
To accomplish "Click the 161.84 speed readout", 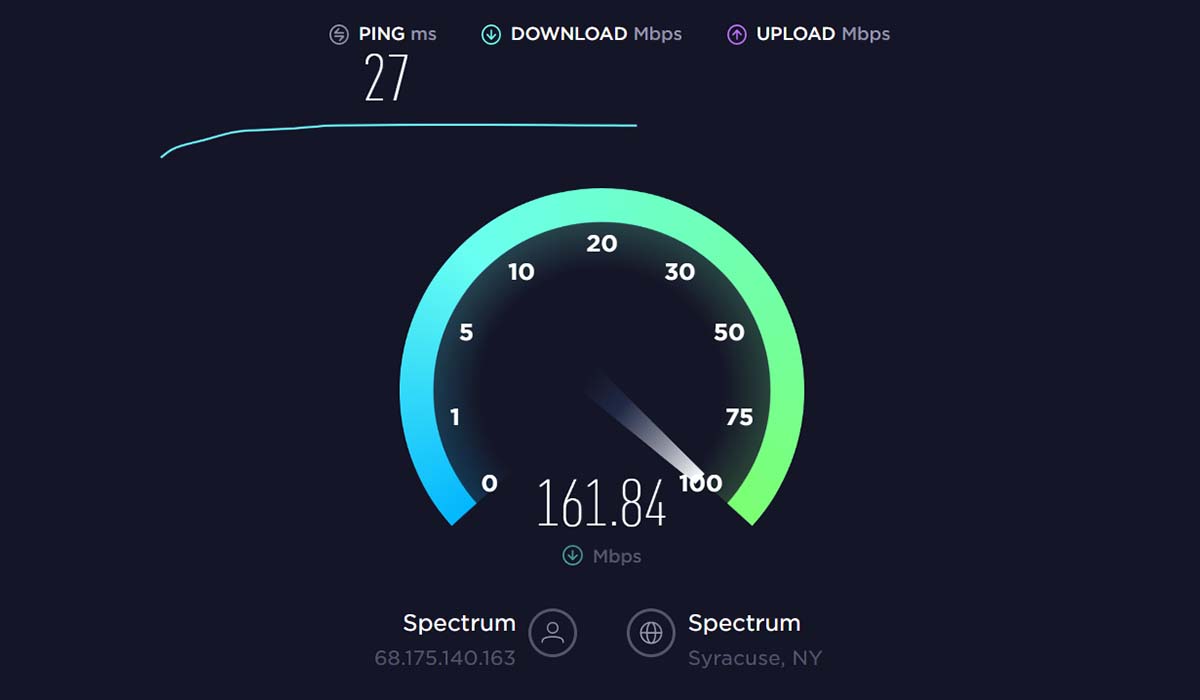I will click(602, 502).
